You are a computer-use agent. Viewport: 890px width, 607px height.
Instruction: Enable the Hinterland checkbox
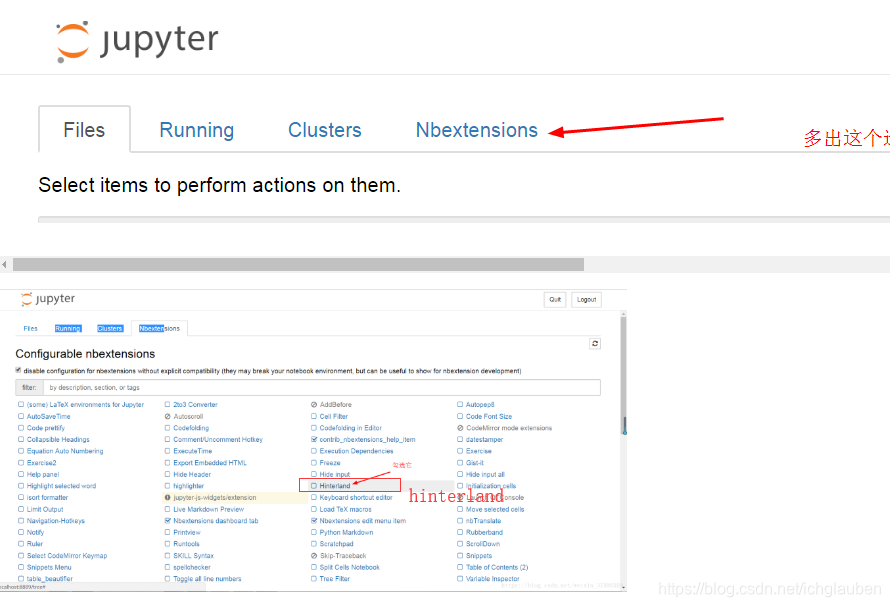tap(314, 486)
